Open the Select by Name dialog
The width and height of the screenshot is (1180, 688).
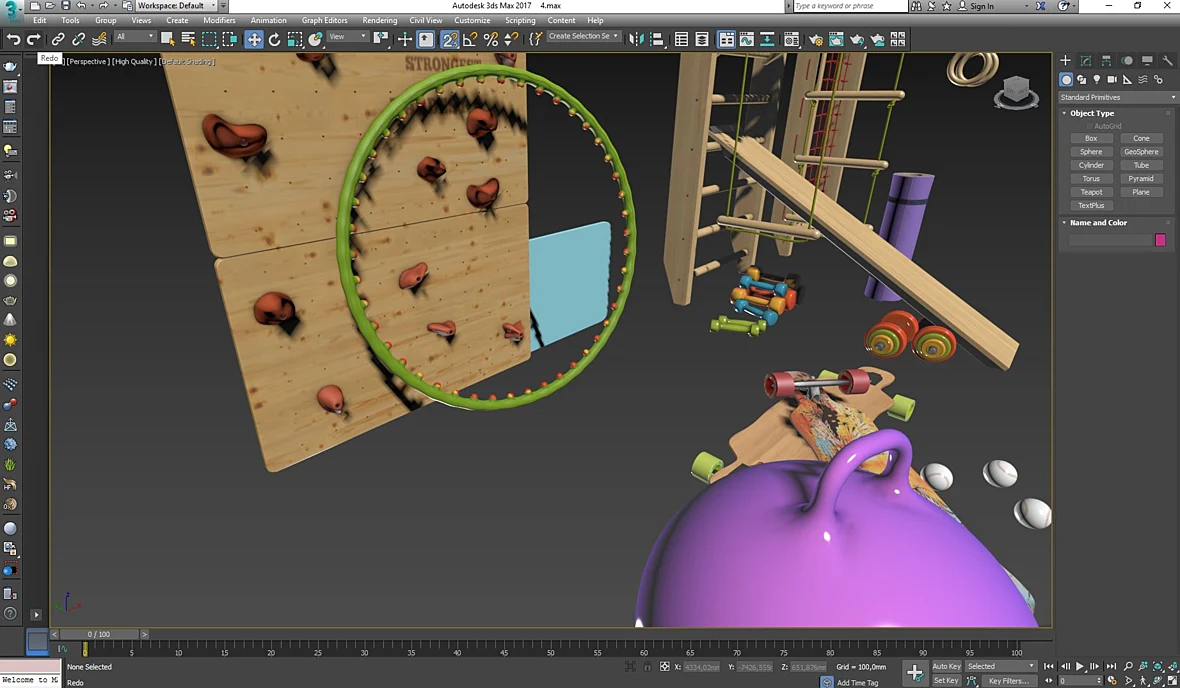188,39
